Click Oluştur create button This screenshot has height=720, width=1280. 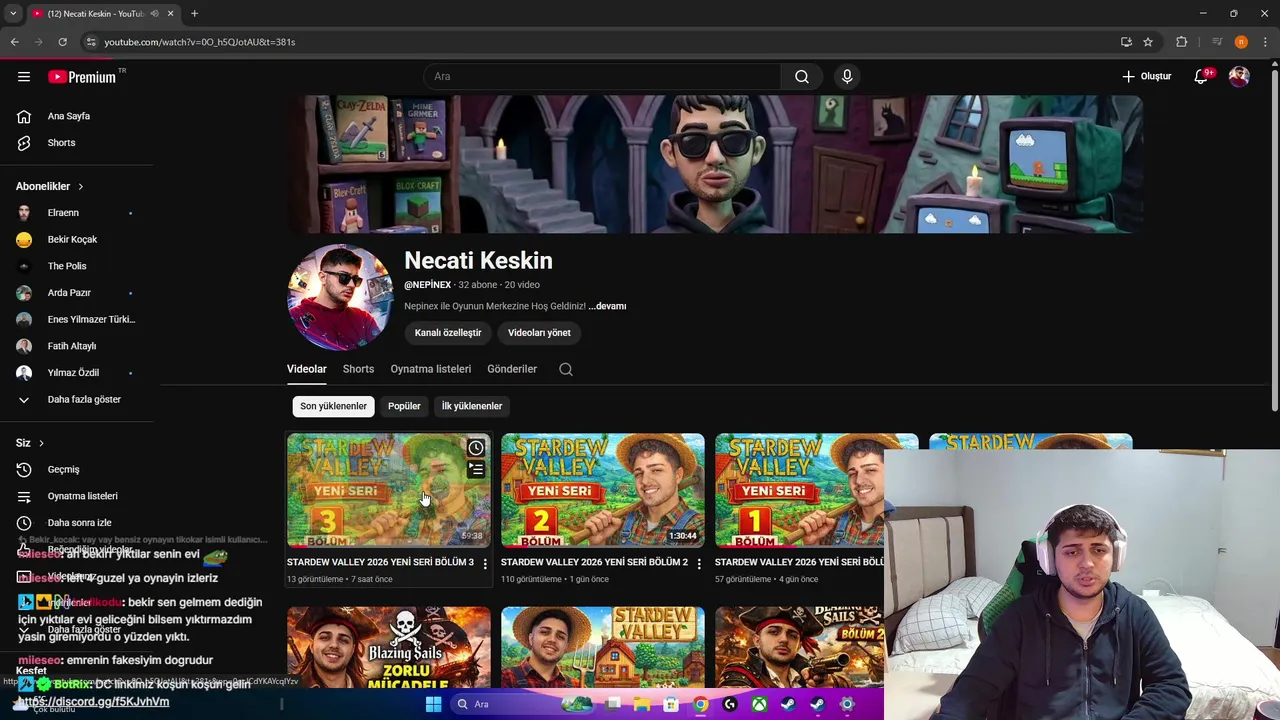click(x=1146, y=77)
